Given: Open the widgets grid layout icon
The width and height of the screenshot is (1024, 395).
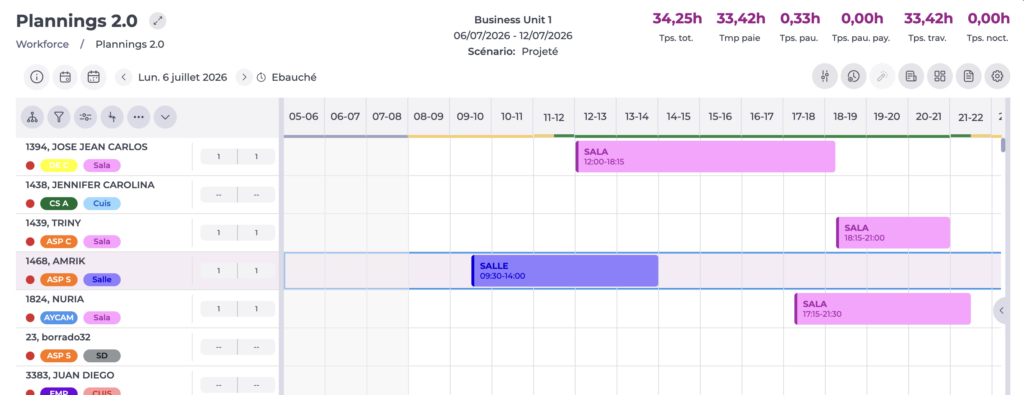Looking at the screenshot, I should pos(939,76).
